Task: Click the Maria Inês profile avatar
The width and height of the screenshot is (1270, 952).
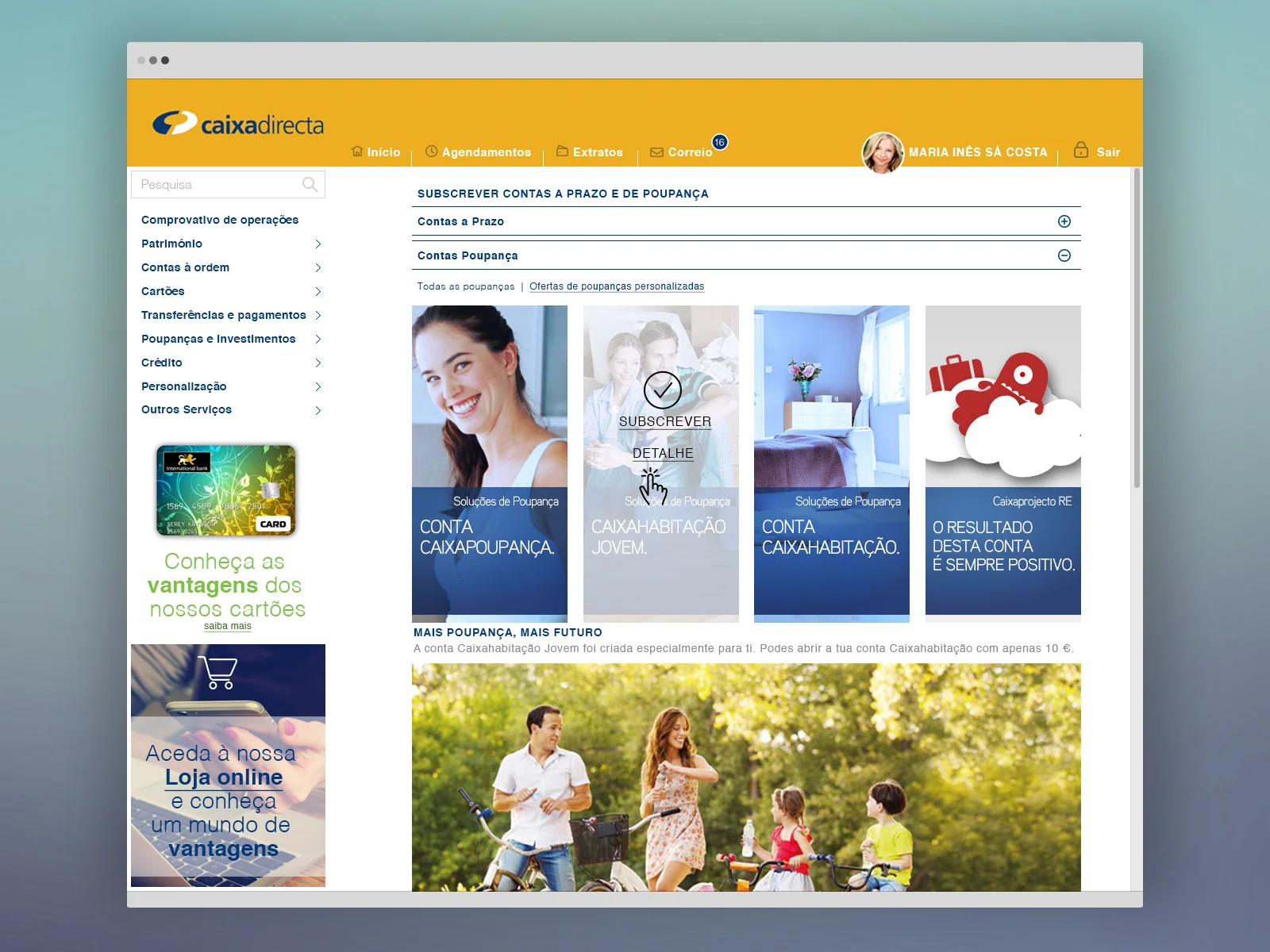Action: pos(883,152)
